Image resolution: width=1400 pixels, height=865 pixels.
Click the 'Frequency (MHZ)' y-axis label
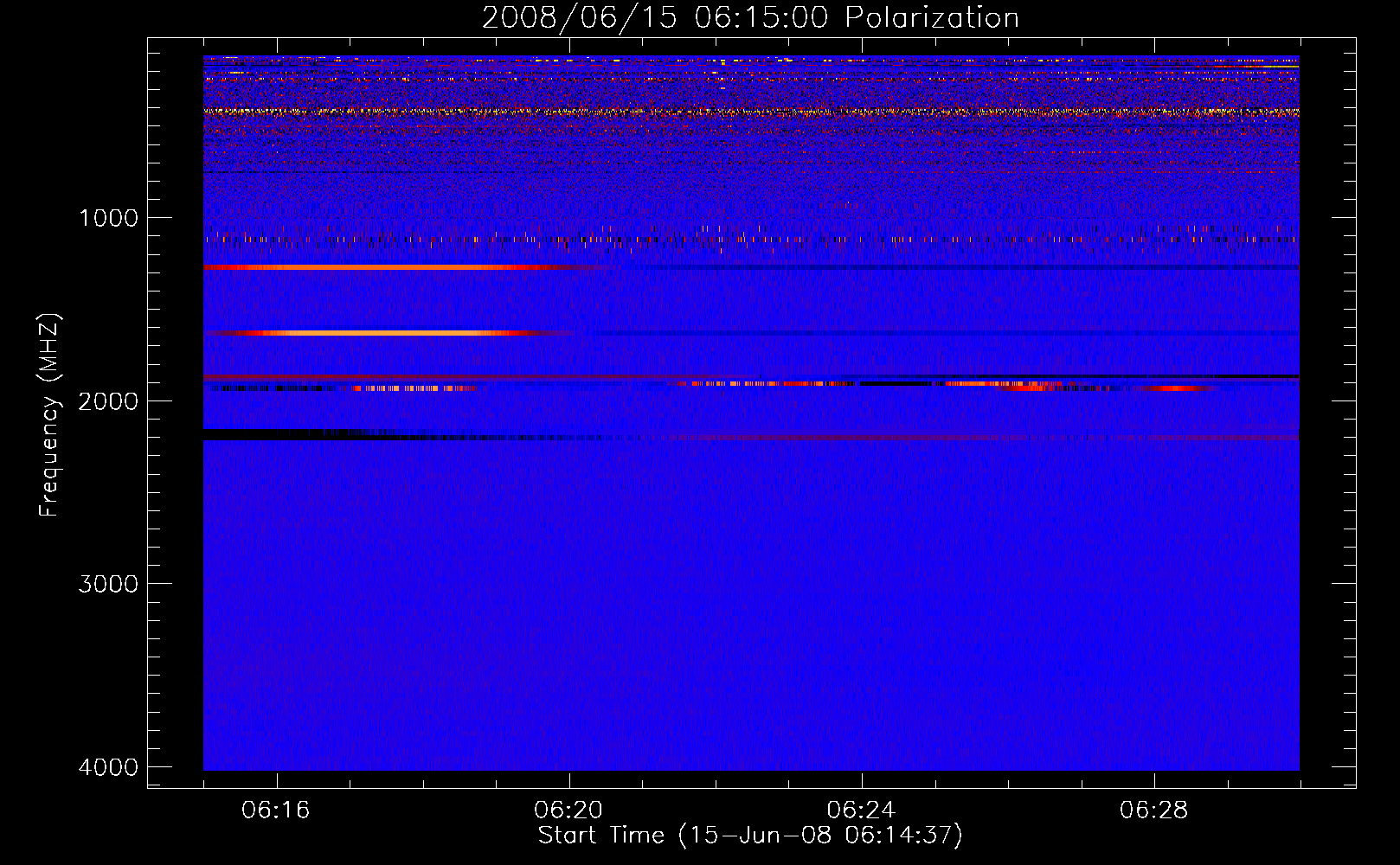coord(49,415)
